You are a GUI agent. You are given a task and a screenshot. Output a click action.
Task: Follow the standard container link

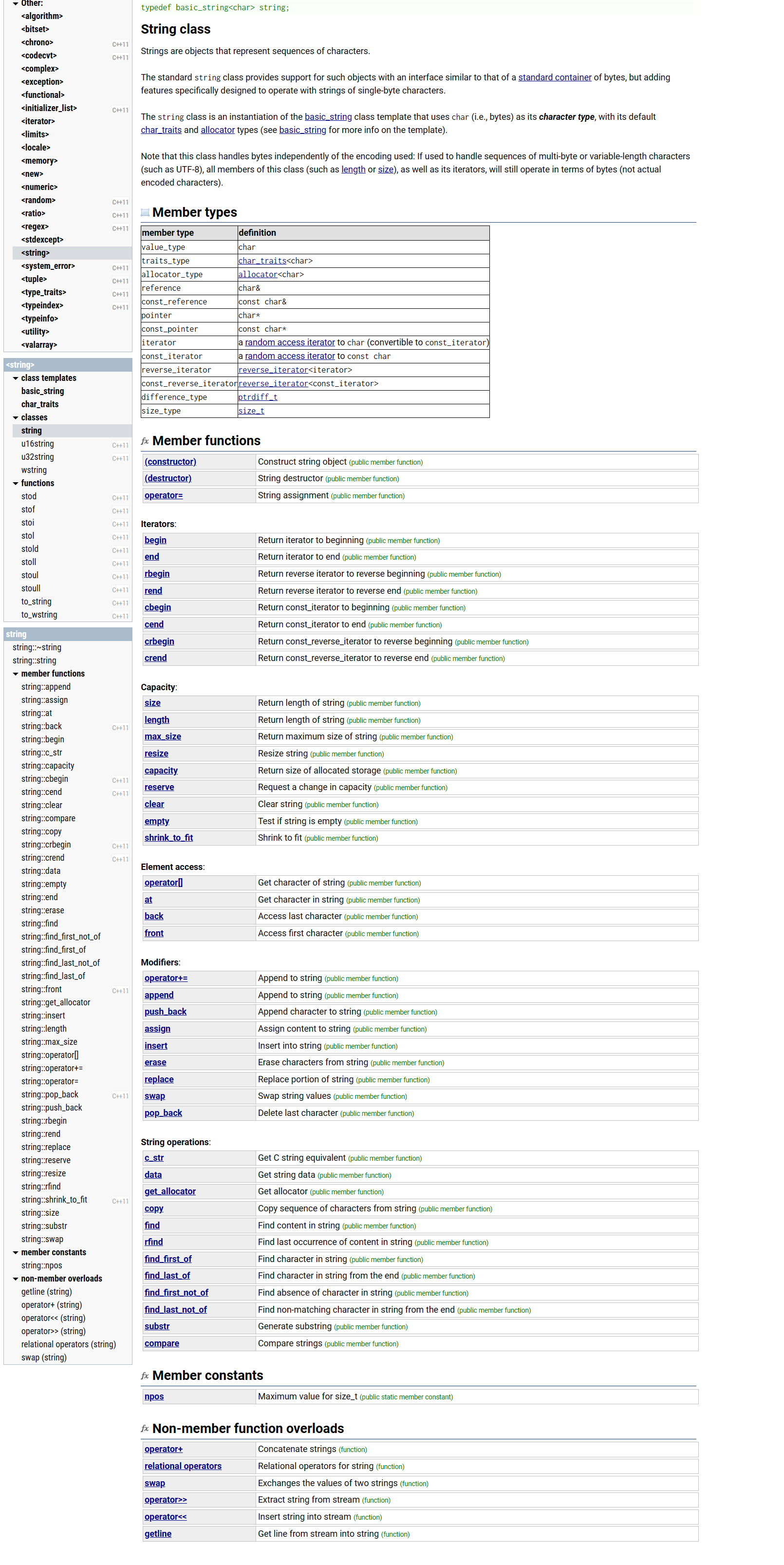pos(555,77)
